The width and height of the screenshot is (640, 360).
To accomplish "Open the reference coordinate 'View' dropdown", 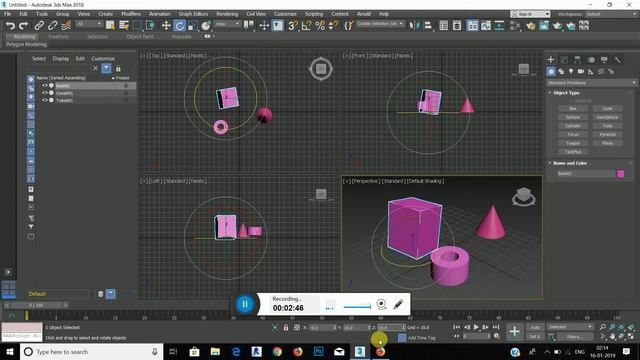I will (227, 24).
